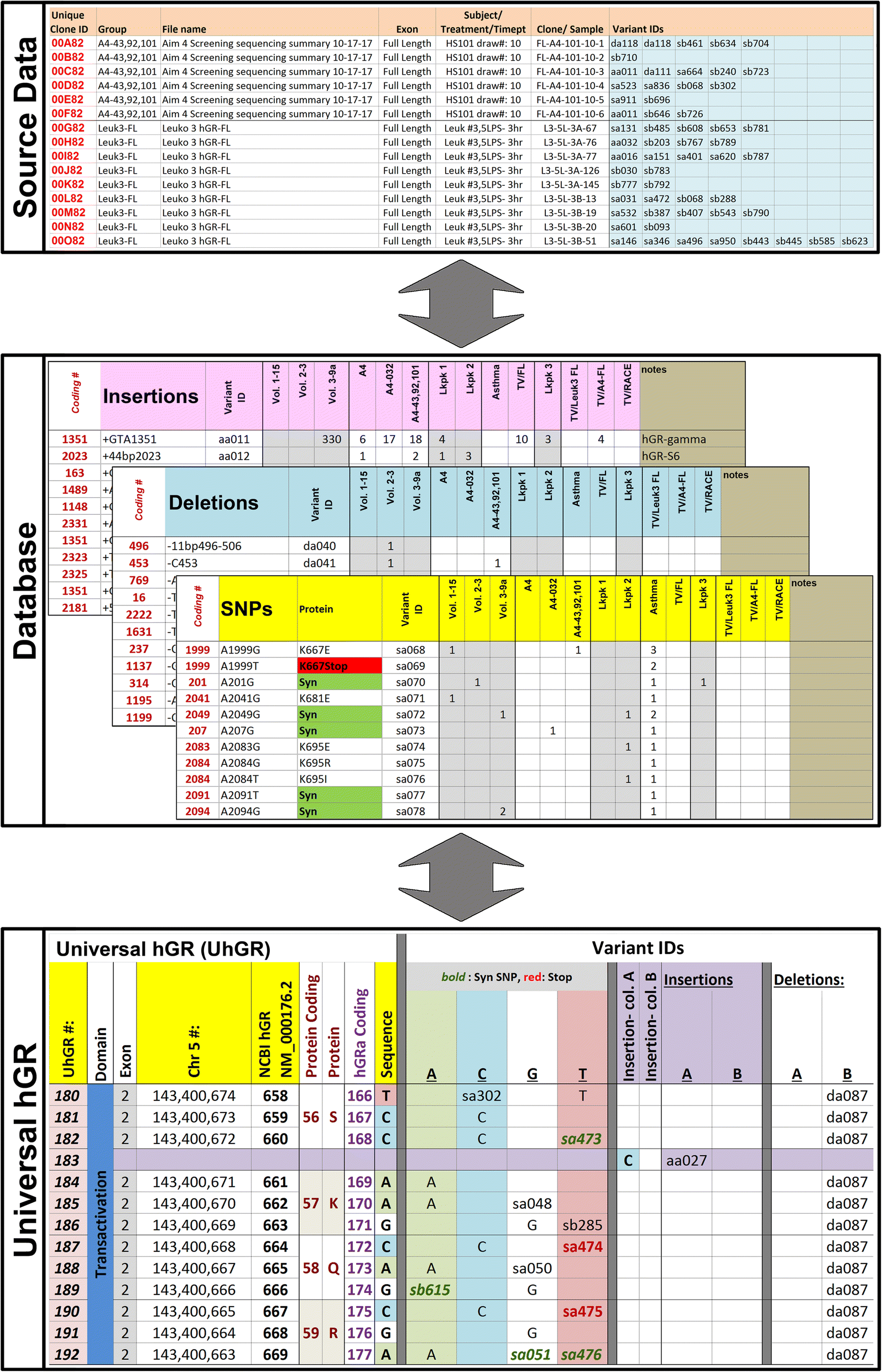The image size is (882, 1372).
Task: Select variant ID sa664 in the 00C82 row
Action: coord(690,71)
